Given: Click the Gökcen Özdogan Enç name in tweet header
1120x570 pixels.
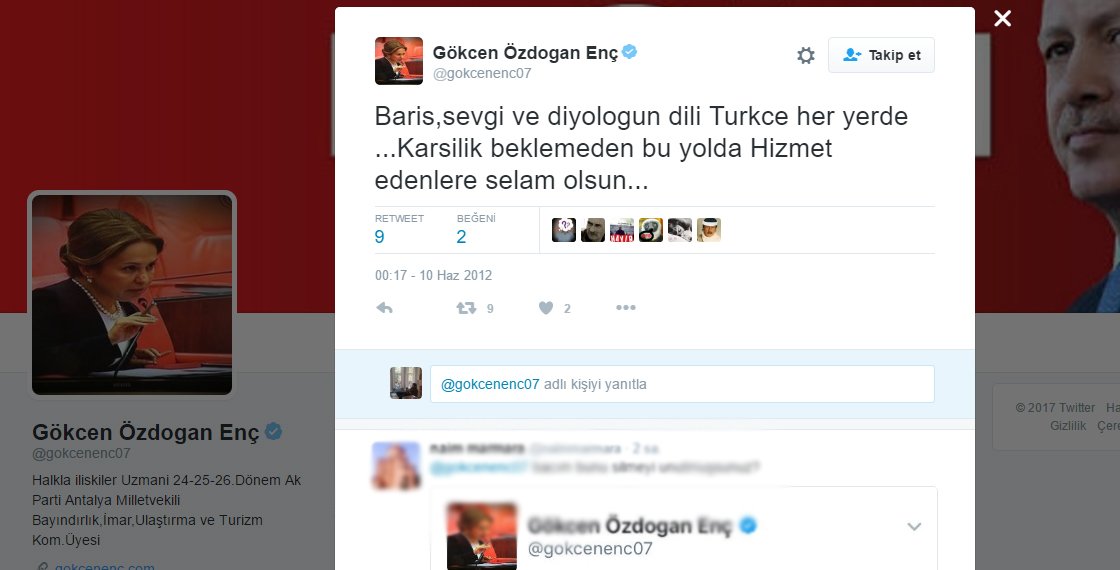Looking at the screenshot, I should tap(526, 52).
